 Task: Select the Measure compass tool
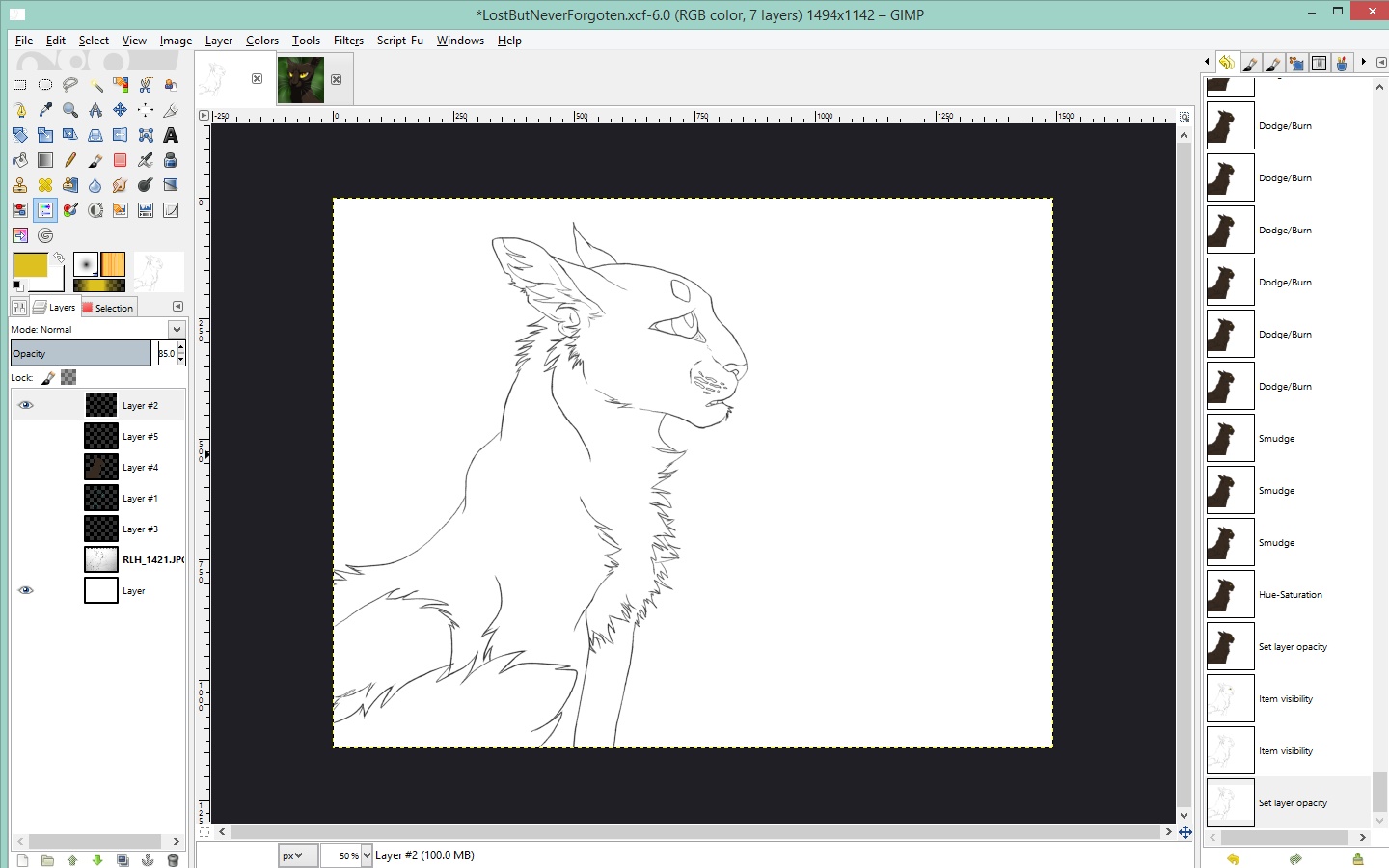point(95,110)
